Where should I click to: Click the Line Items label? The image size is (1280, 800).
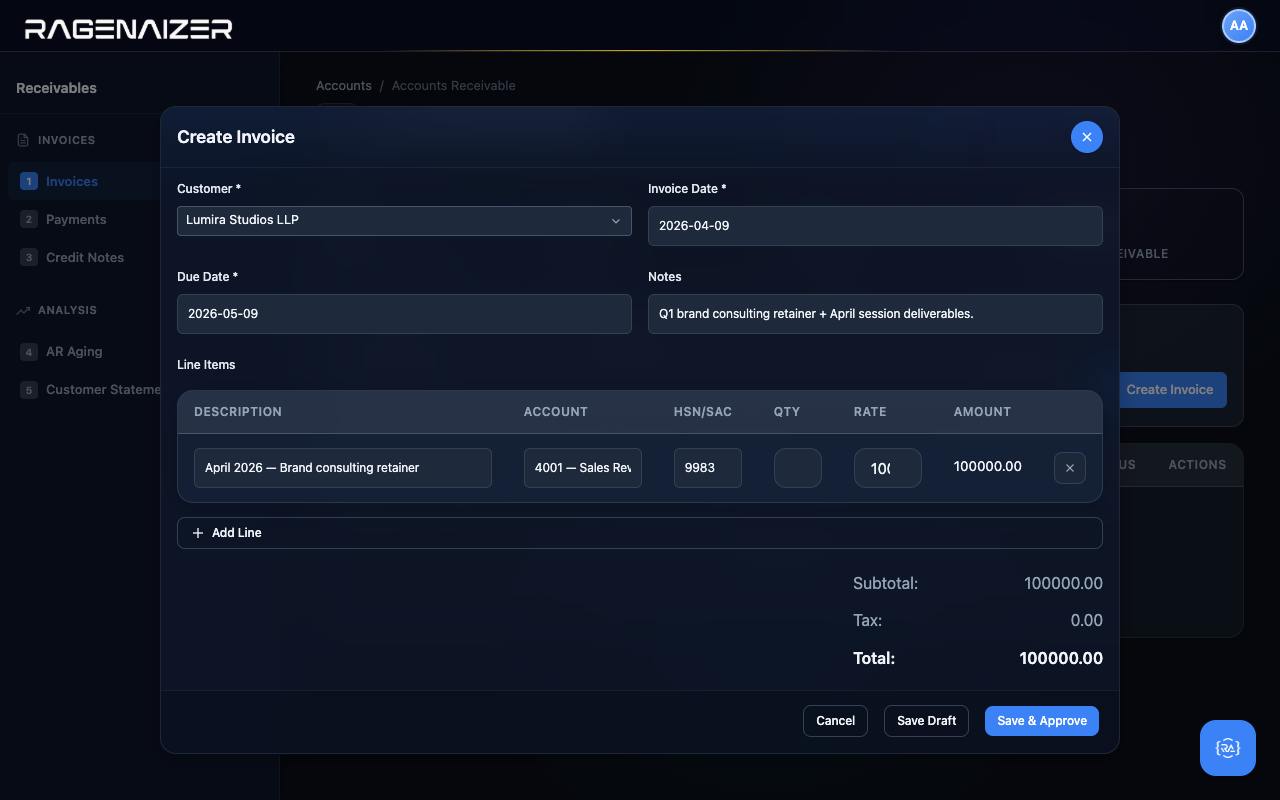click(206, 365)
